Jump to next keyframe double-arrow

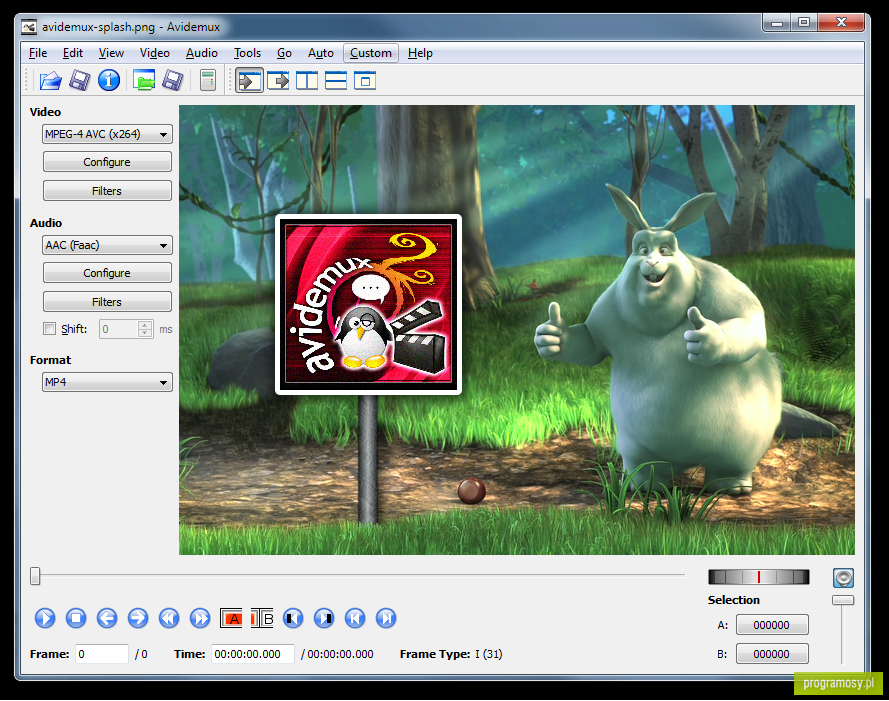point(200,618)
